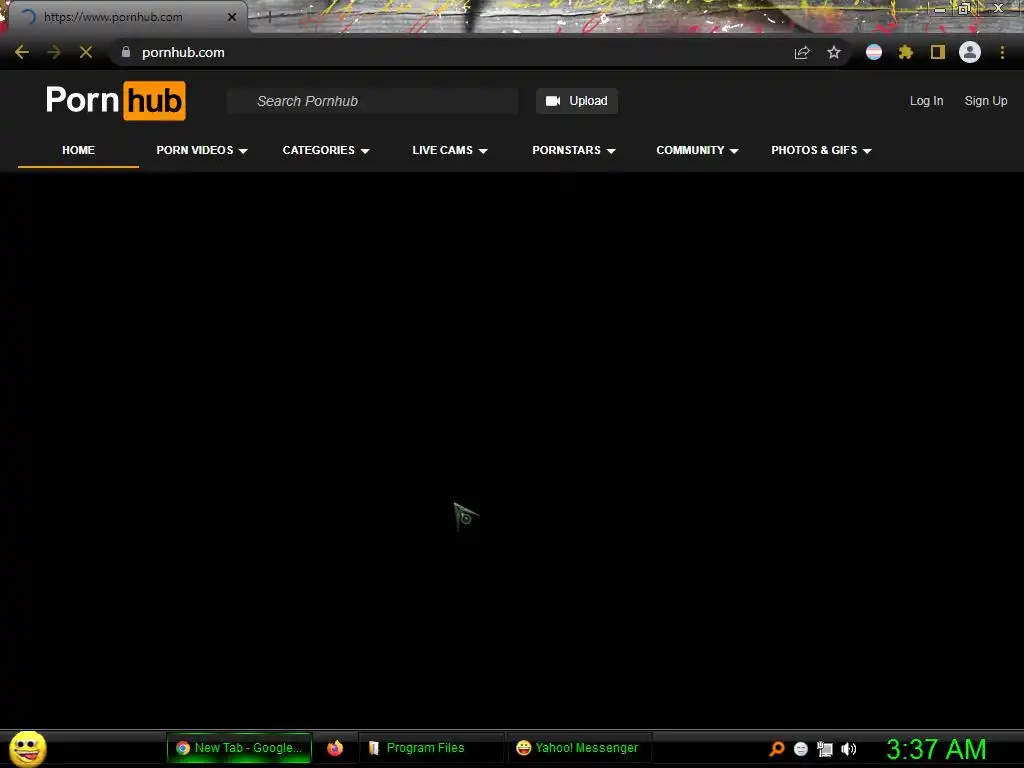Click the orange magnifier tray icon

[x=776, y=748]
